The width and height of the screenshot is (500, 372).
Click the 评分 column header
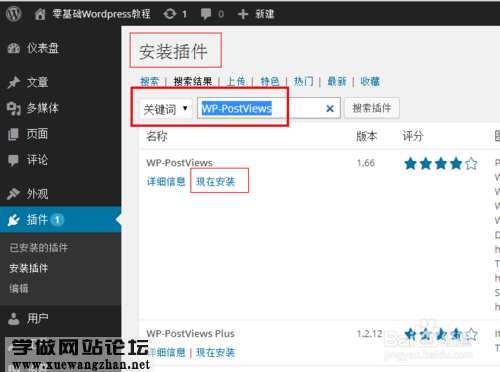click(x=413, y=136)
